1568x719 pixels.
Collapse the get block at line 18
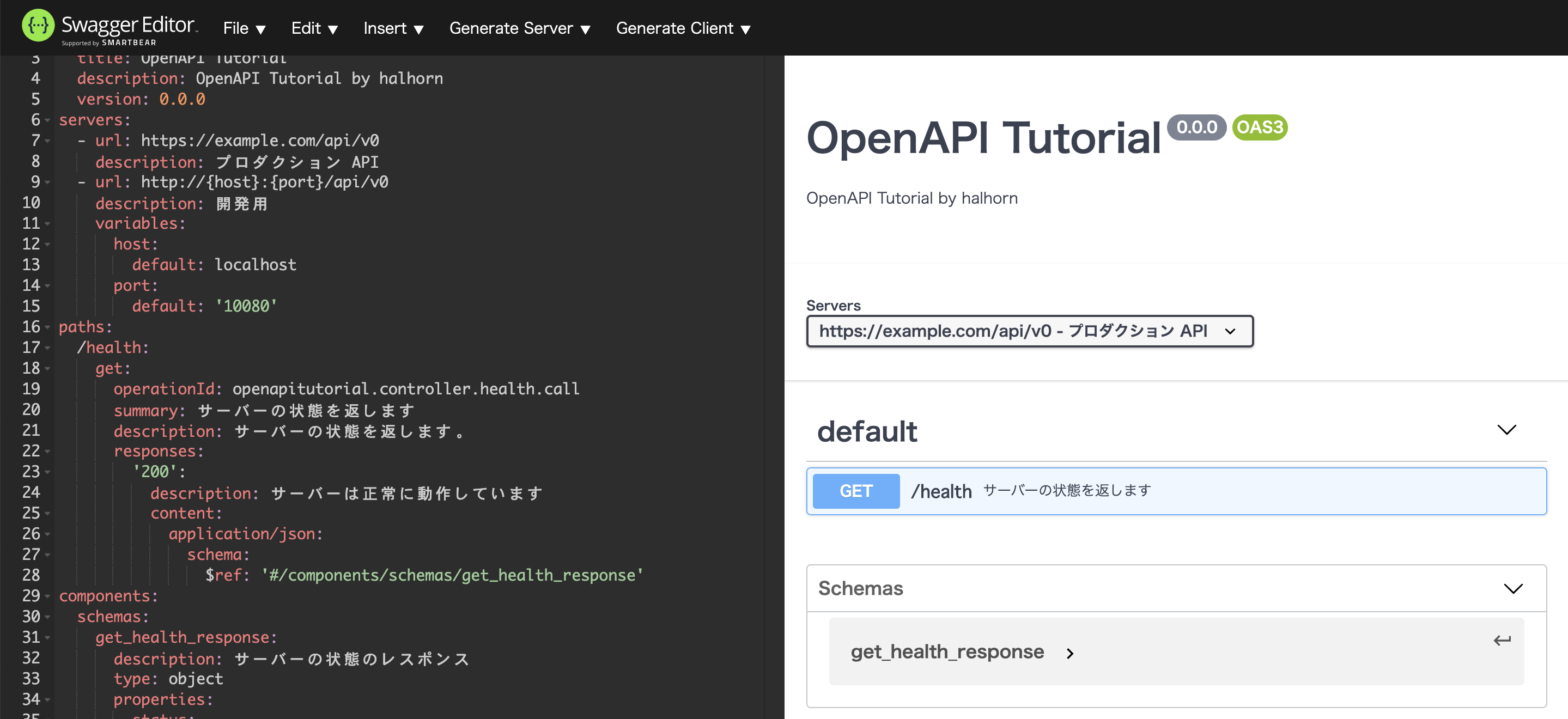tap(46, 369)
